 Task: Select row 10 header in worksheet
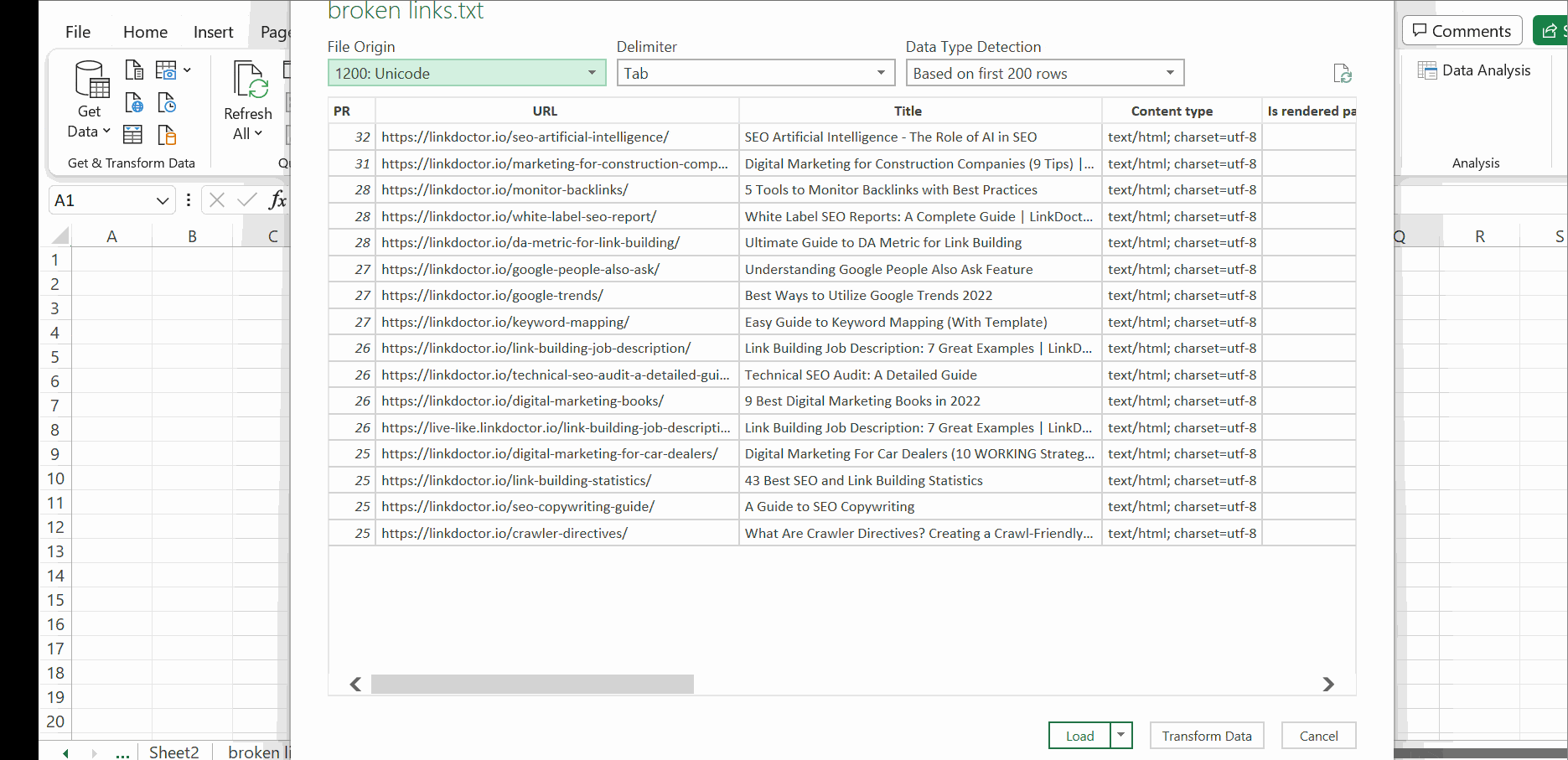coord(55,478)
